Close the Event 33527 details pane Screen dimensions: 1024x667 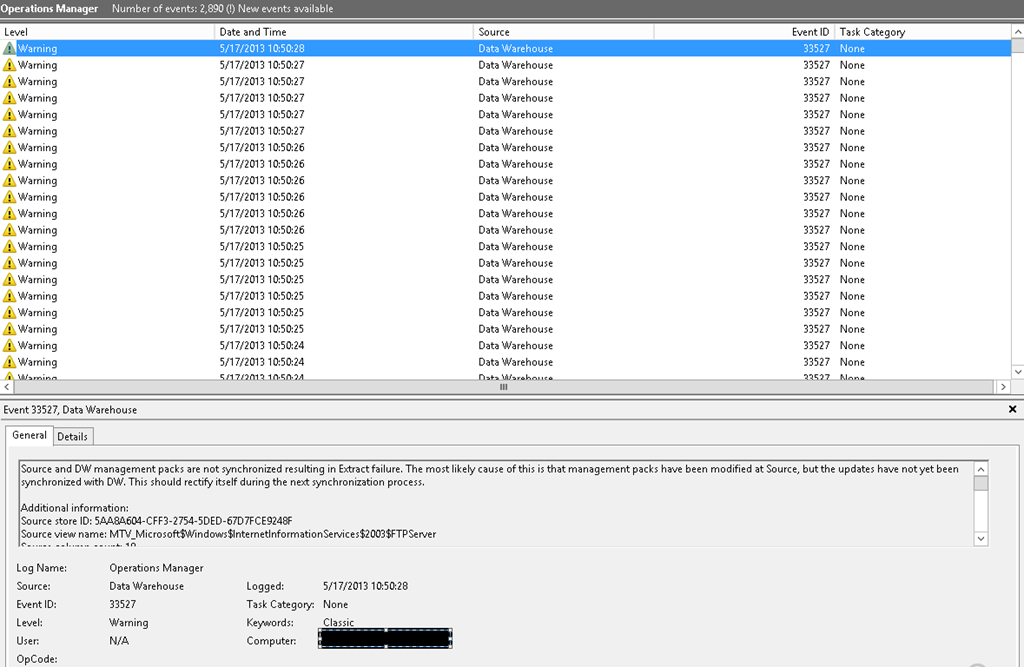click(1014, 410)
